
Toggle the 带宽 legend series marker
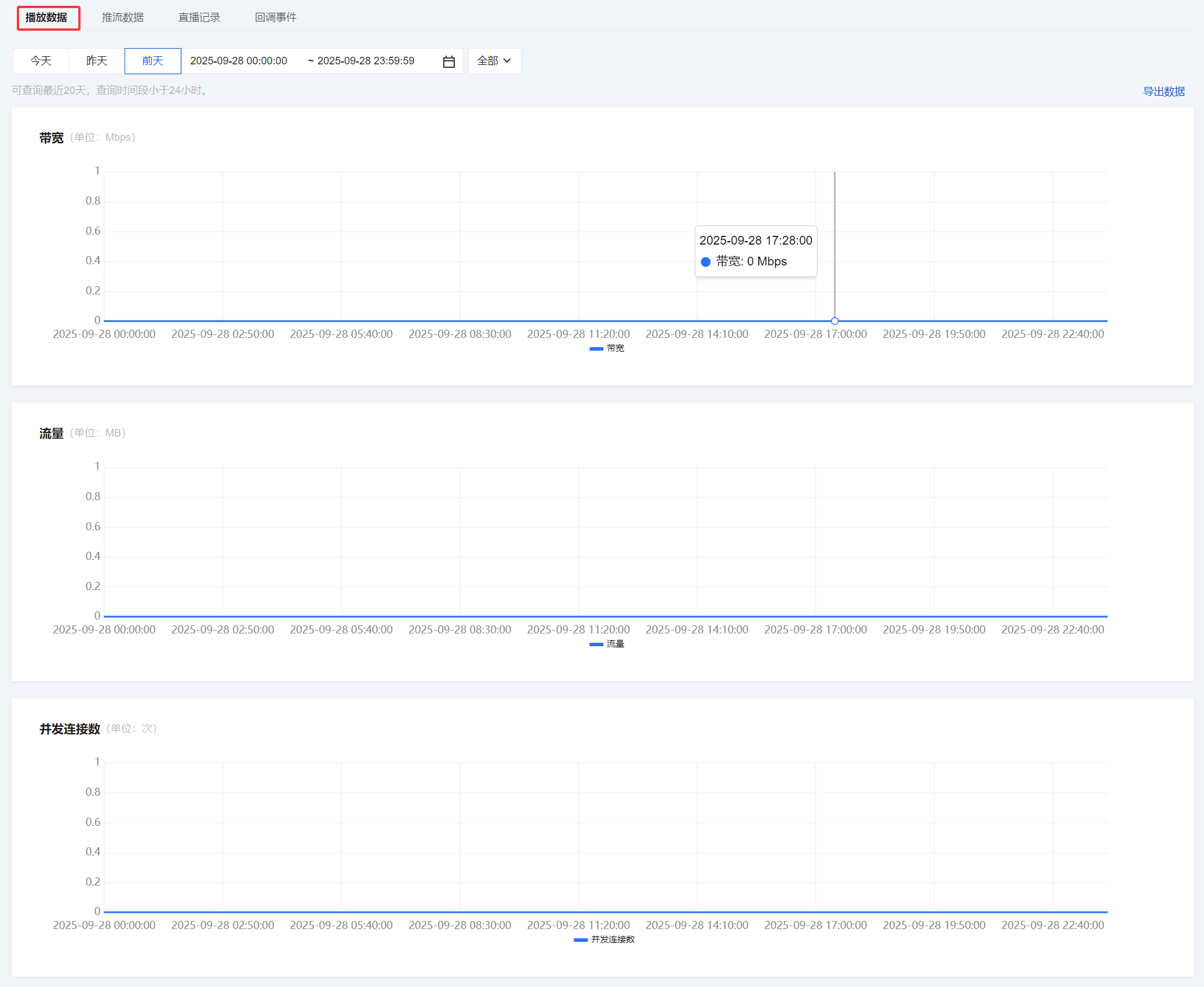[x=596, y=348]
